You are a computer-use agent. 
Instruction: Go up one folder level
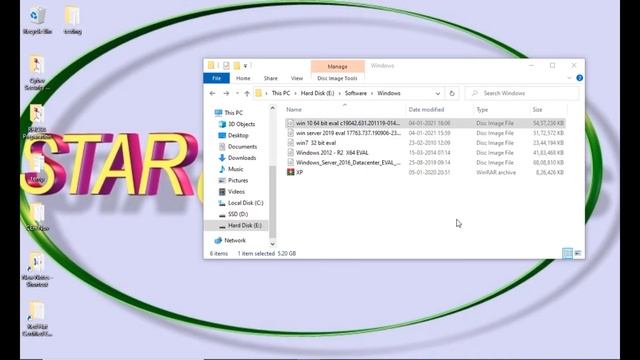click(247, 93)
